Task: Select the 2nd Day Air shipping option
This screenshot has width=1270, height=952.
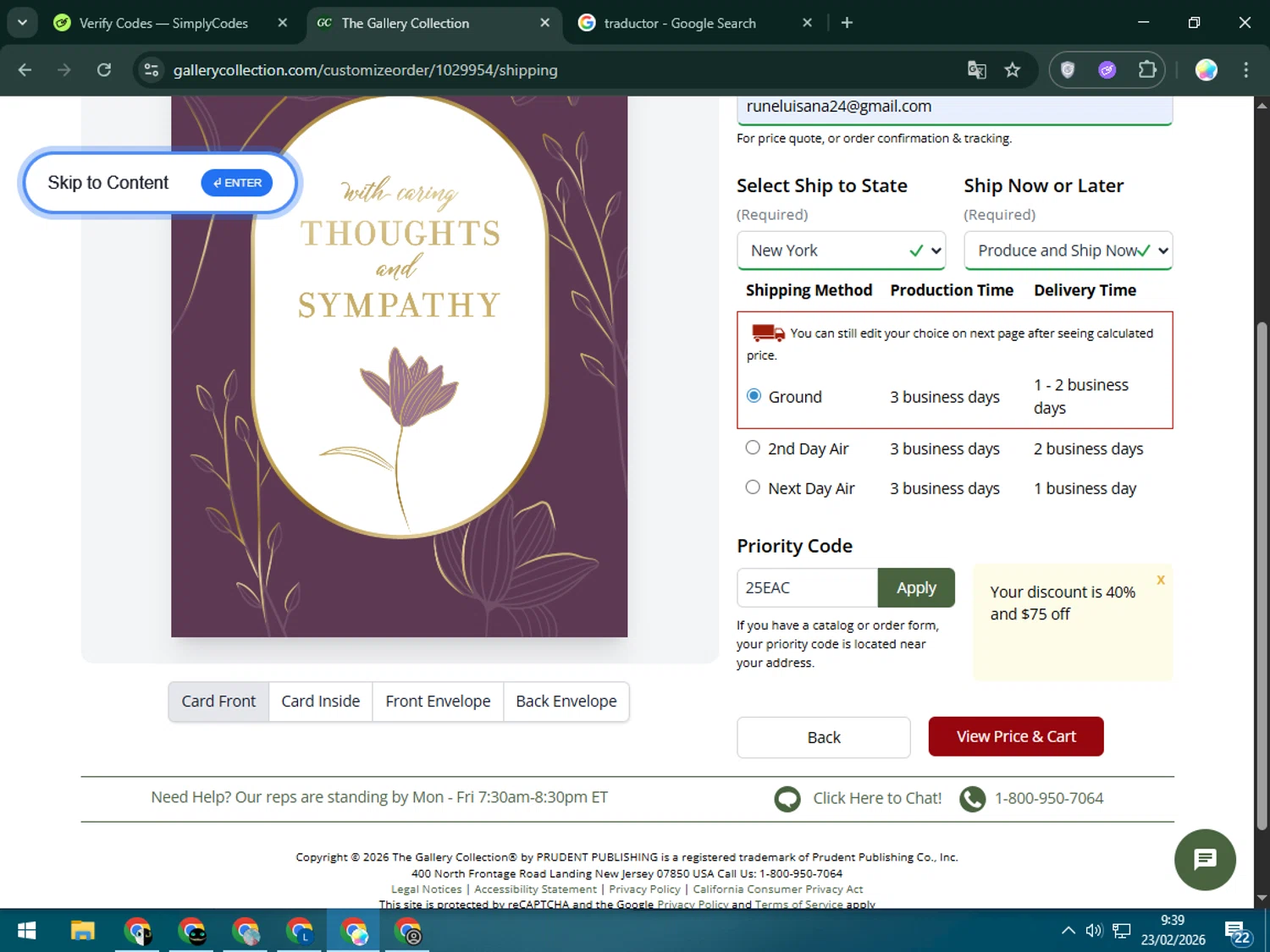Action: click(x=753, y=448)
